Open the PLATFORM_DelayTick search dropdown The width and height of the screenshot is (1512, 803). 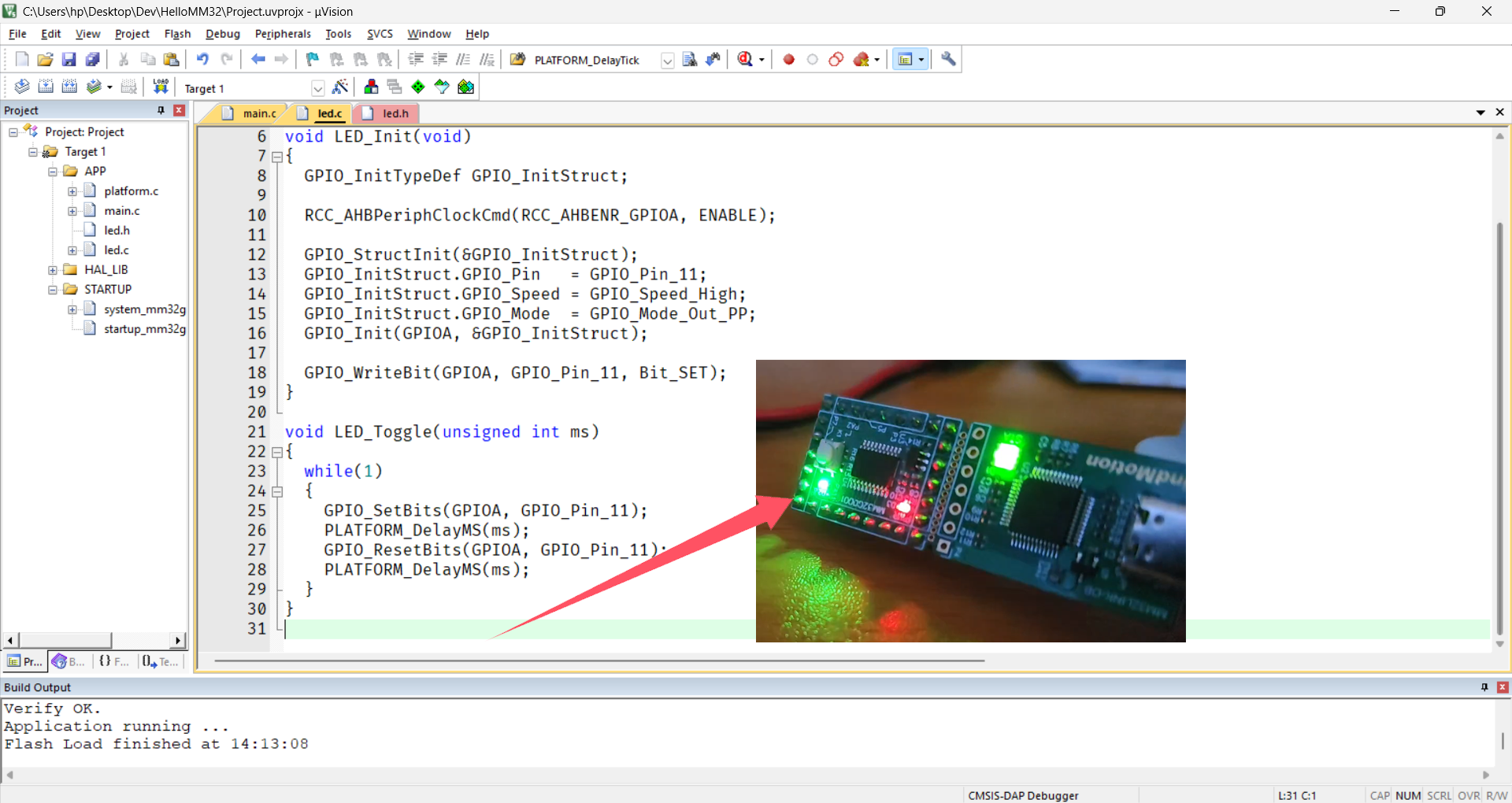pyautogui.click(x=667, y=61)
